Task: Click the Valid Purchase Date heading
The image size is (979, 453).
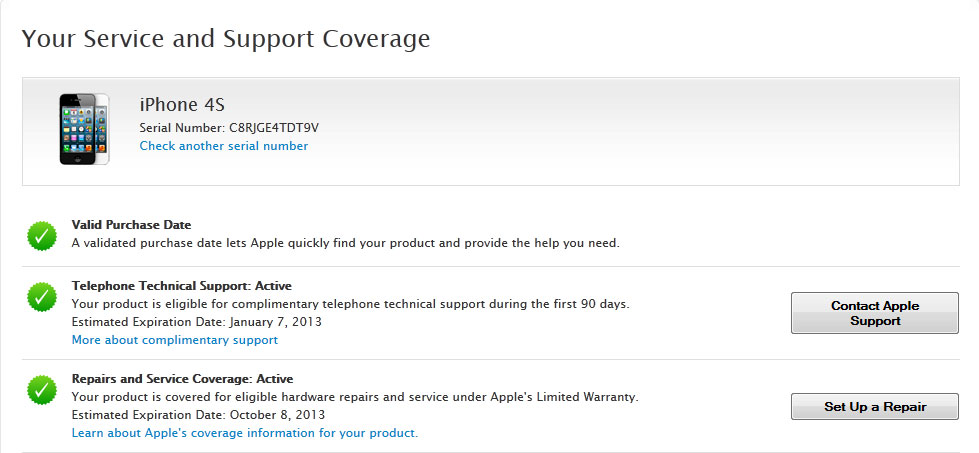Action: click(131, 225)
